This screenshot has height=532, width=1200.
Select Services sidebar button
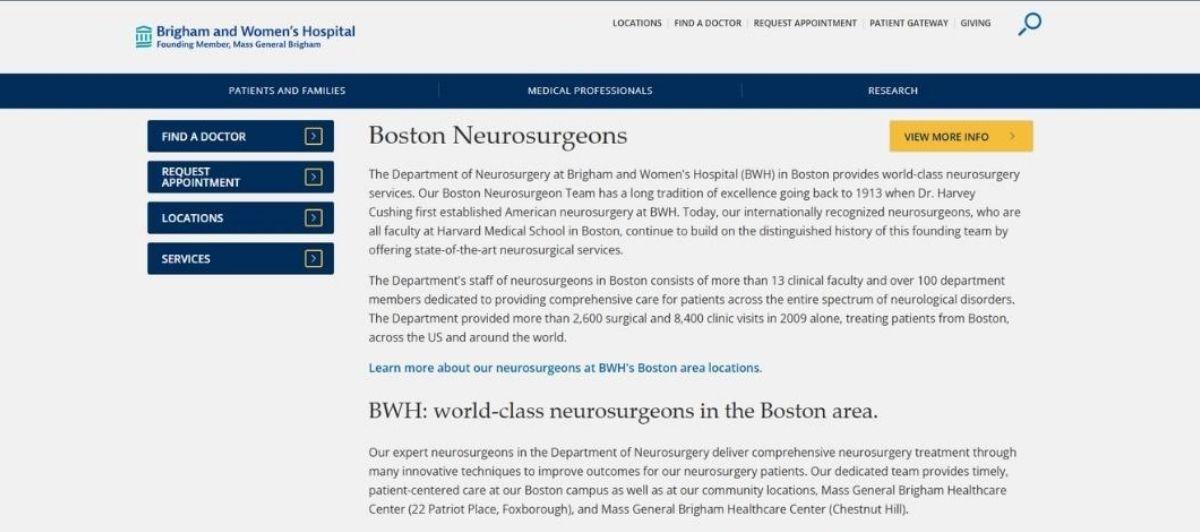pos(240,259)
